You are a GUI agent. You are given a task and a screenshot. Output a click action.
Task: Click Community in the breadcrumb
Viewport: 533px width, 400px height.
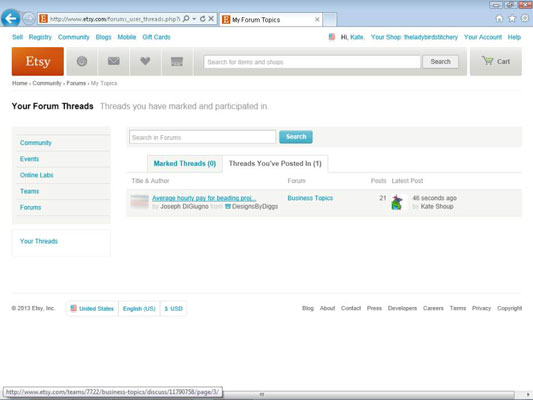point(47,83)
